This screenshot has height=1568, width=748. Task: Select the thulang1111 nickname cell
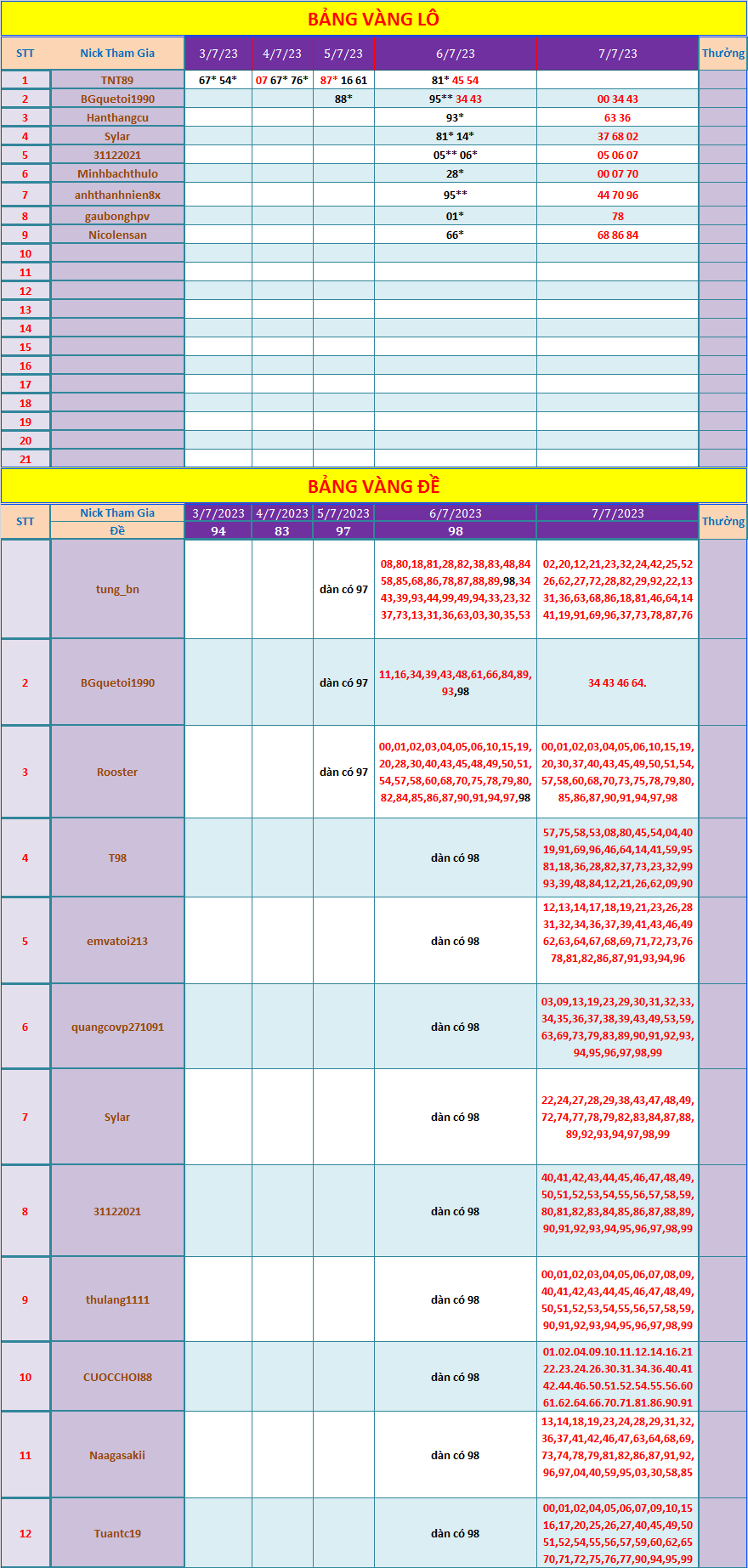coord(117,1299)
